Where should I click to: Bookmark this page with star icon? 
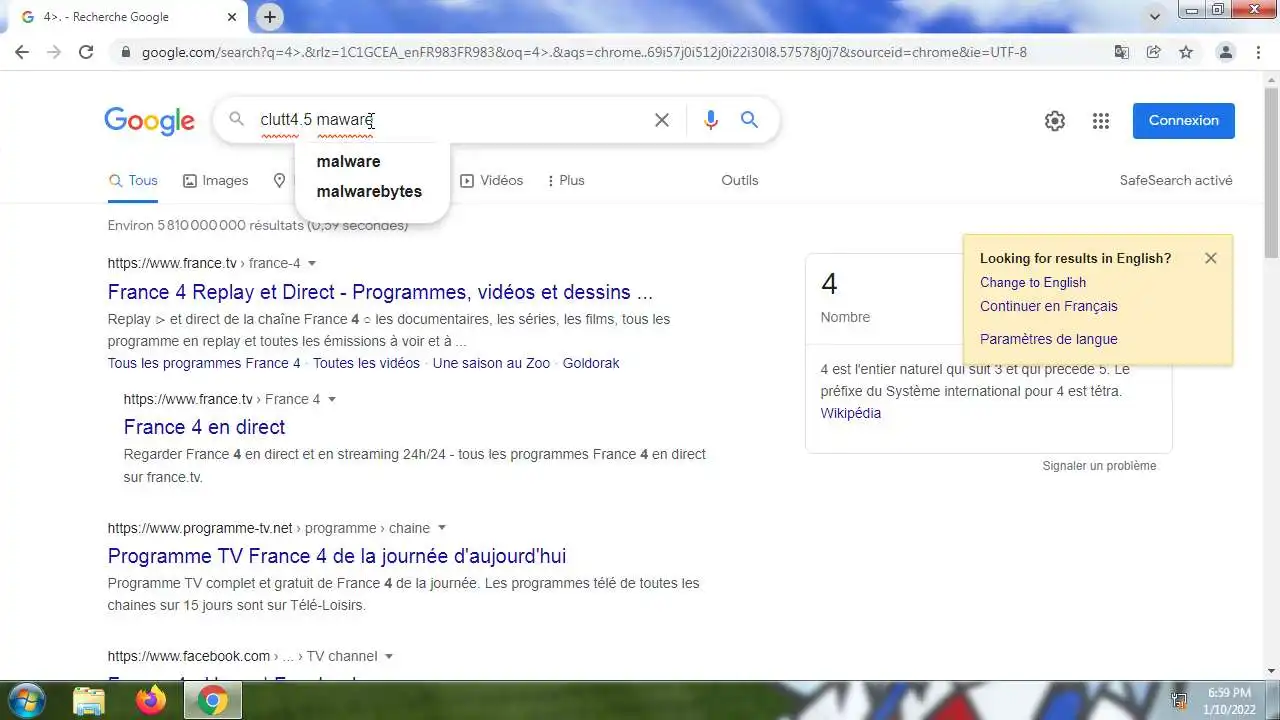click(x=1186, y=52)
